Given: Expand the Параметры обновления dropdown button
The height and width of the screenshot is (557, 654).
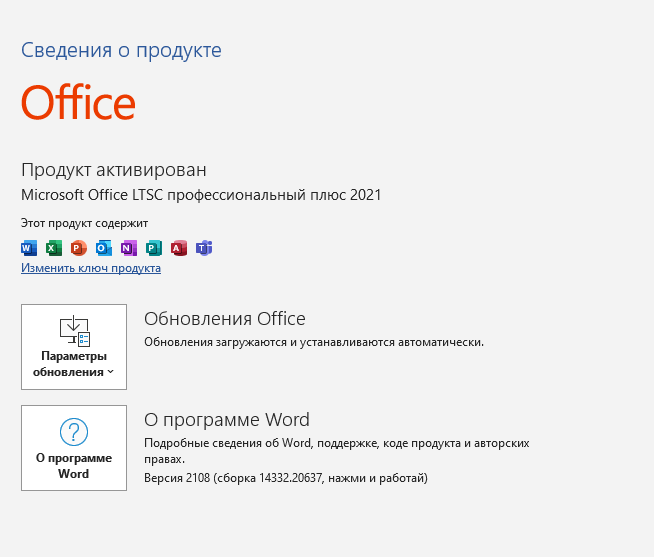Looking at the screenshot, I should 74,347.
